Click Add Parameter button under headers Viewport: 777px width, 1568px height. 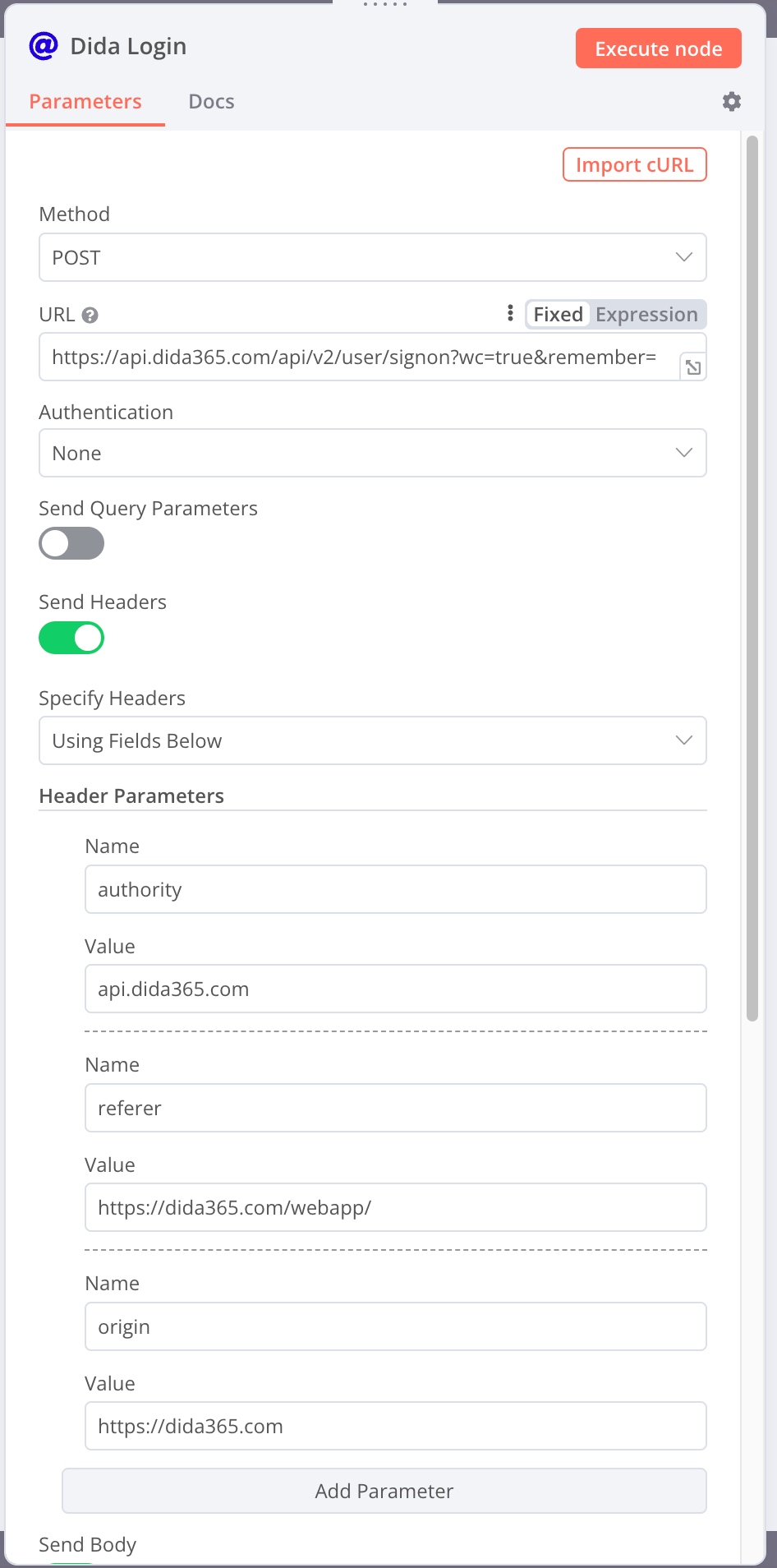384,1491
